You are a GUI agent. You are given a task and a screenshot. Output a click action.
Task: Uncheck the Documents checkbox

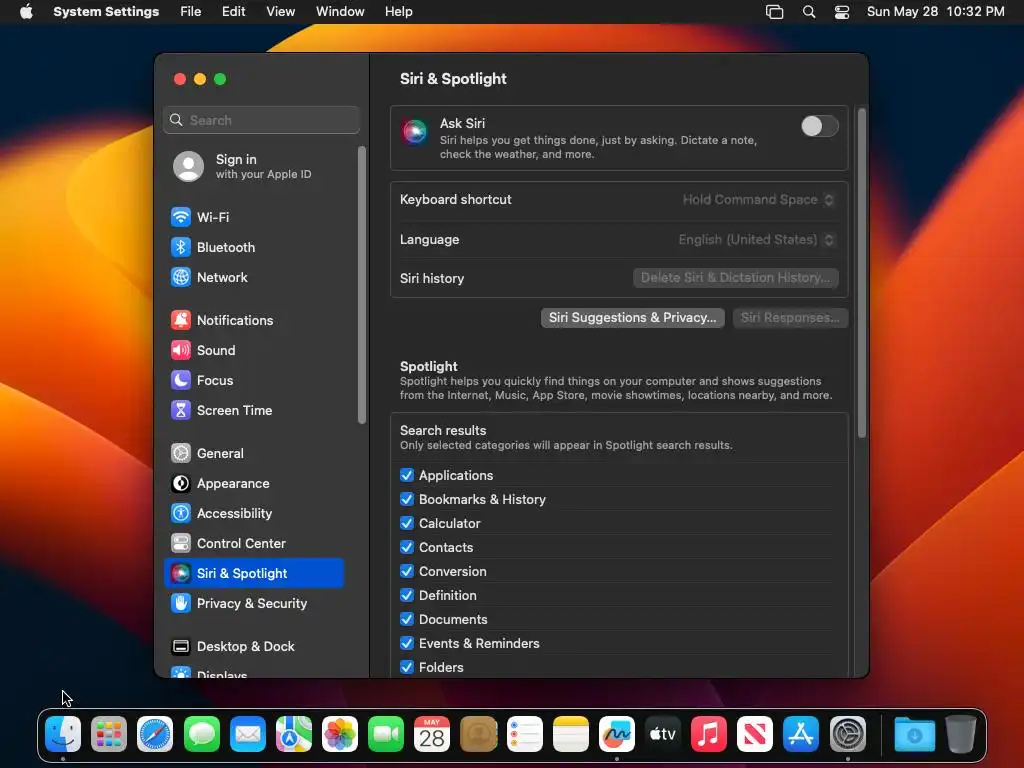click(x=407, y=618)
